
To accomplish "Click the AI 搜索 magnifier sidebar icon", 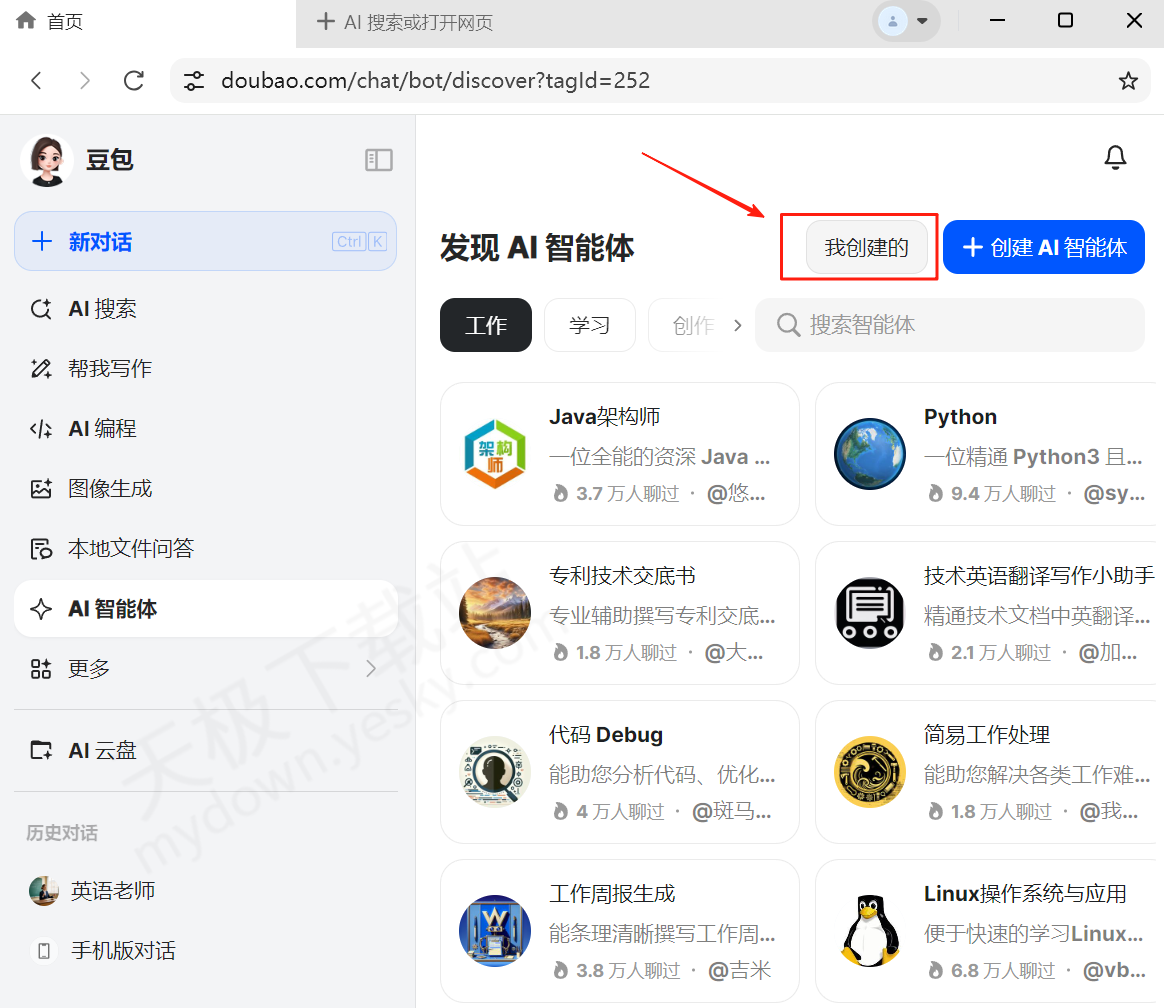I will point(41,309).
